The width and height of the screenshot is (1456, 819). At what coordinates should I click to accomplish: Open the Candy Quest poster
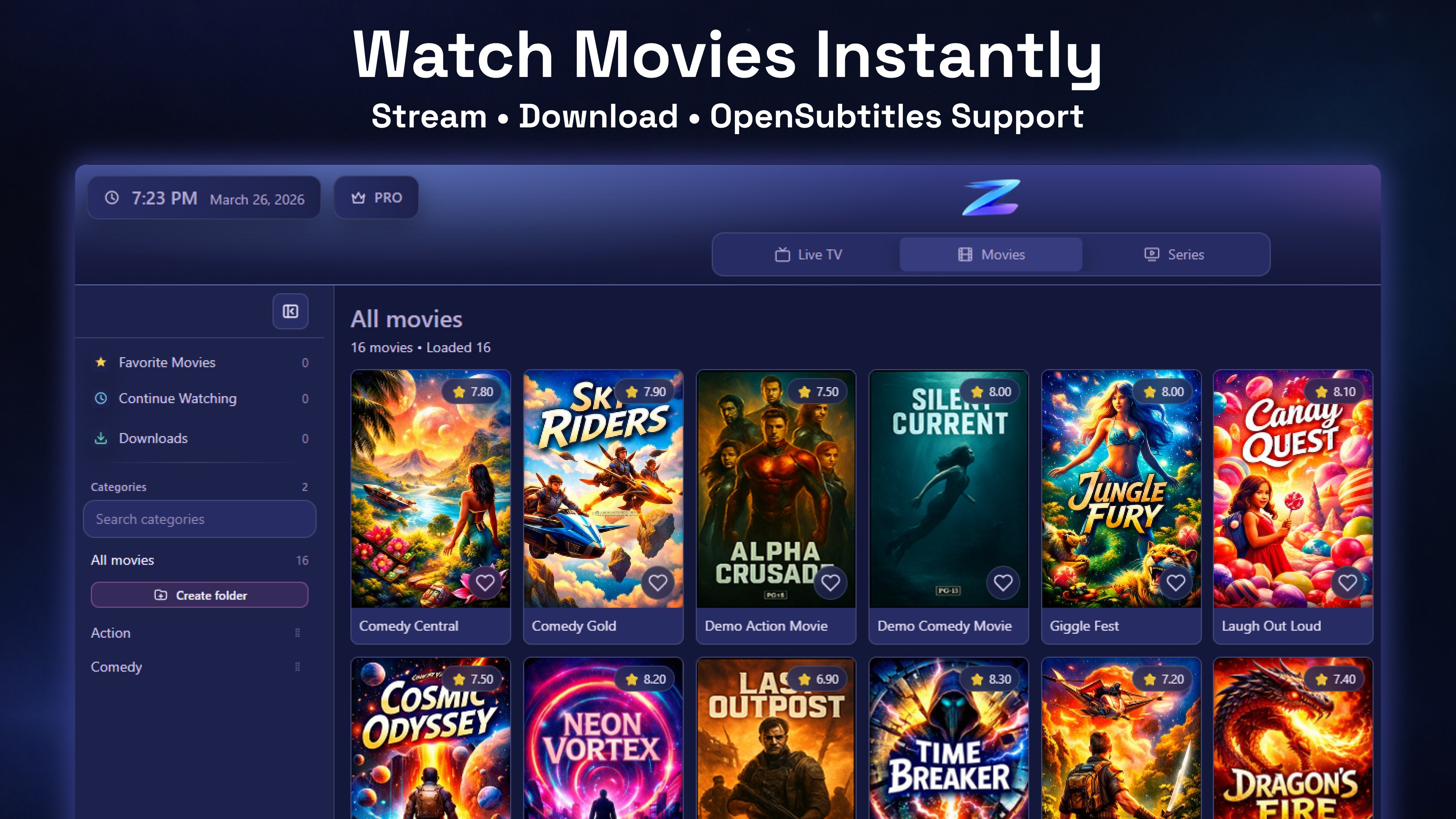pyautogui.click(x=1293, y=489)
